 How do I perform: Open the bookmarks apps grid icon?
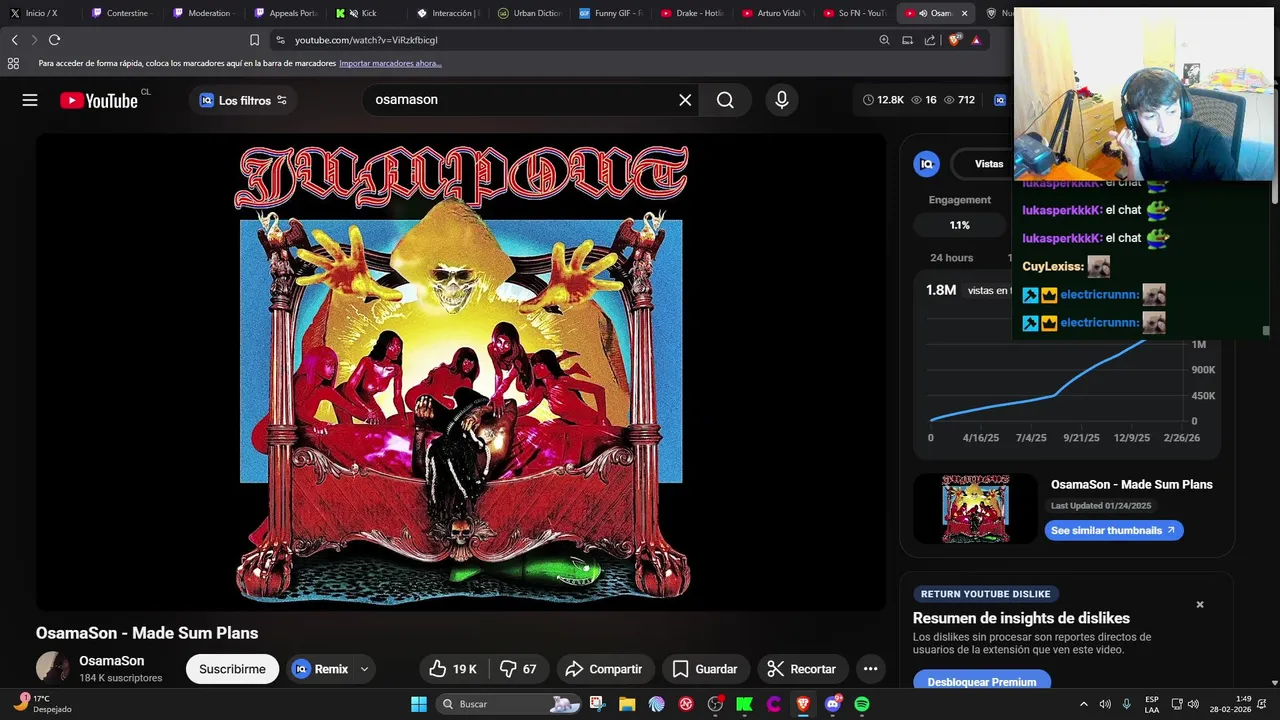tap(13, 63)
